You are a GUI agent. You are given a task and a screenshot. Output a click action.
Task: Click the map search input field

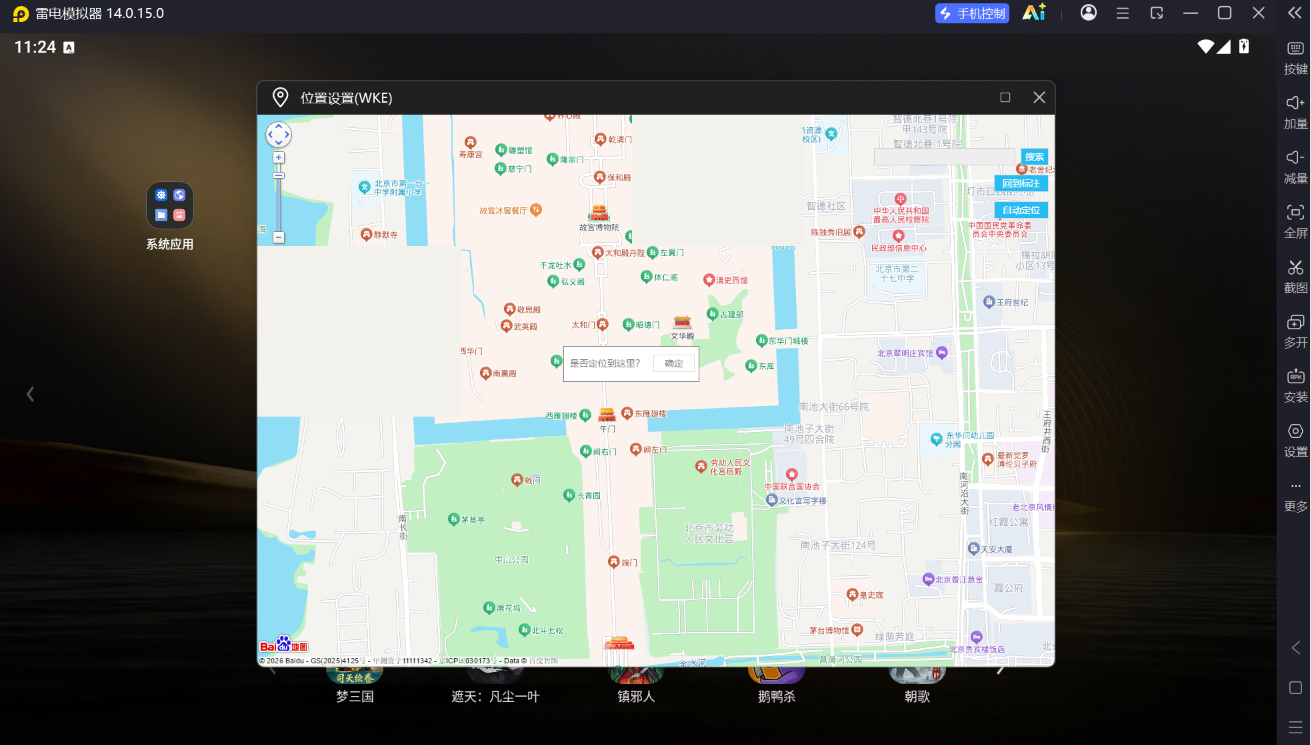[x=945, y=157]
